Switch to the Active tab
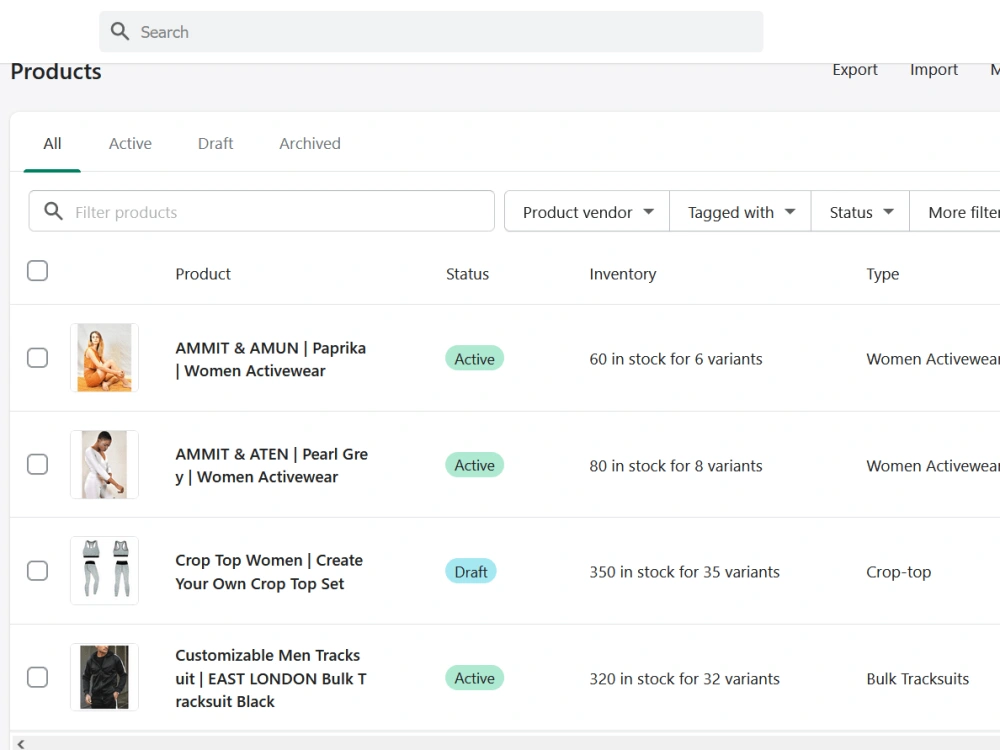1000x750 pixels. pyautogui.click(x=130, y=143)
